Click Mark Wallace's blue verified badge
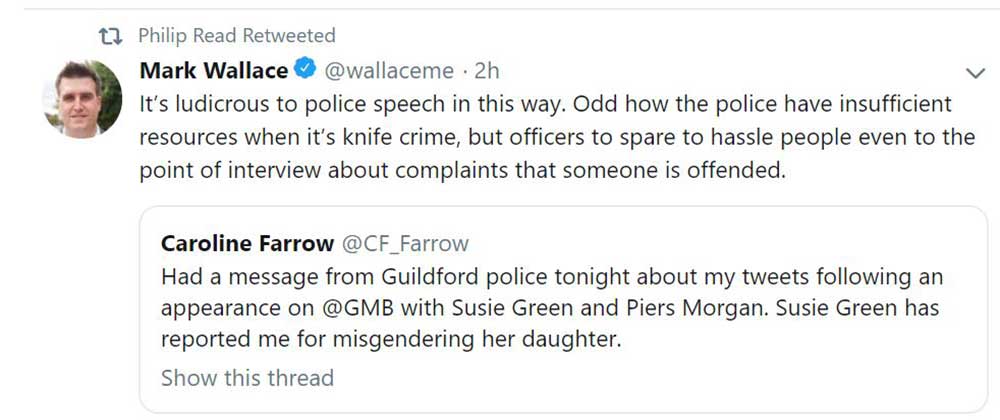This screenshot has height=420, width=1000. pyautogui.click(x=305, y=71)
